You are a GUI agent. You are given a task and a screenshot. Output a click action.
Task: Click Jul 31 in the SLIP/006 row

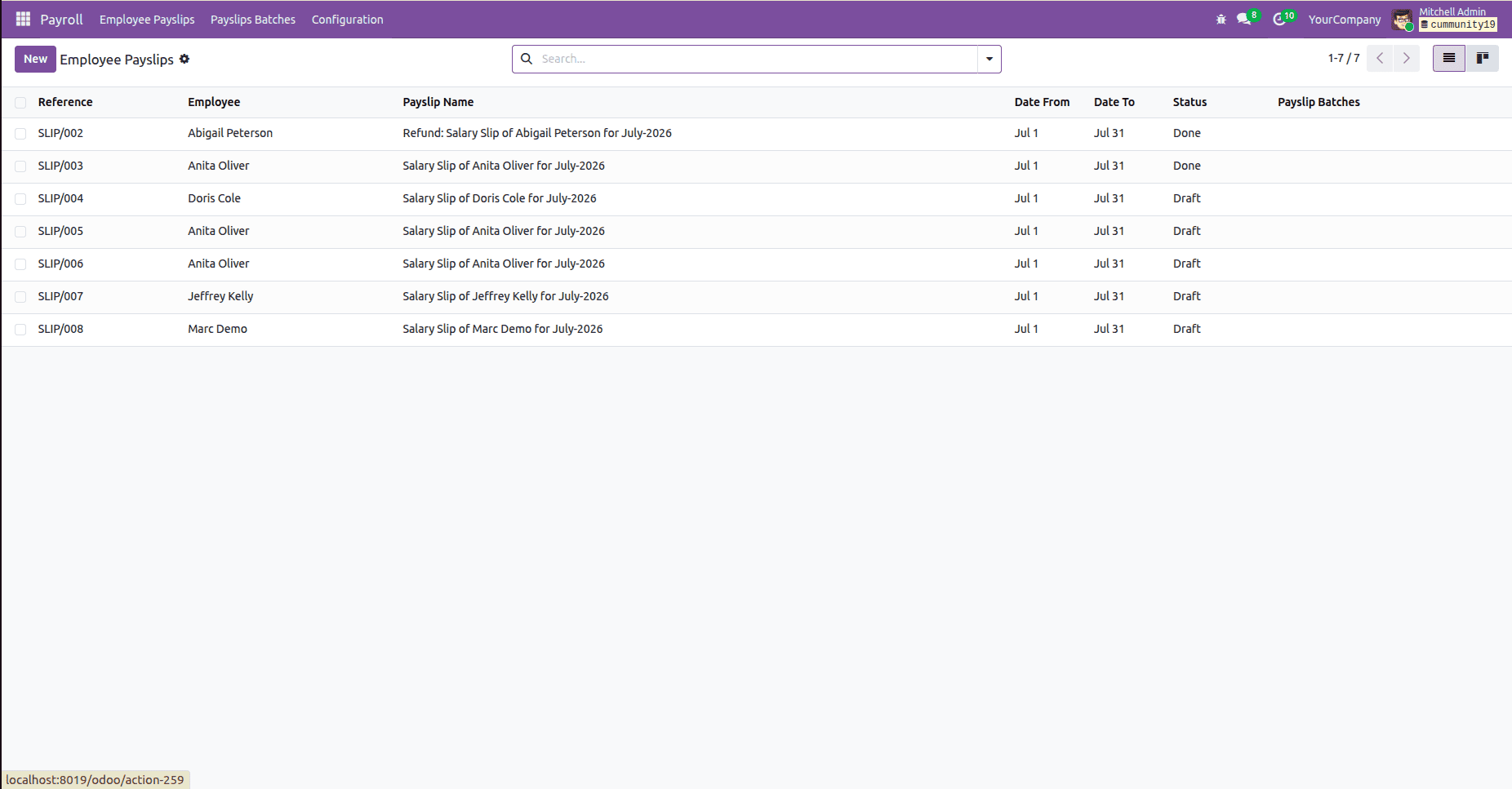tap(1109, 264)
